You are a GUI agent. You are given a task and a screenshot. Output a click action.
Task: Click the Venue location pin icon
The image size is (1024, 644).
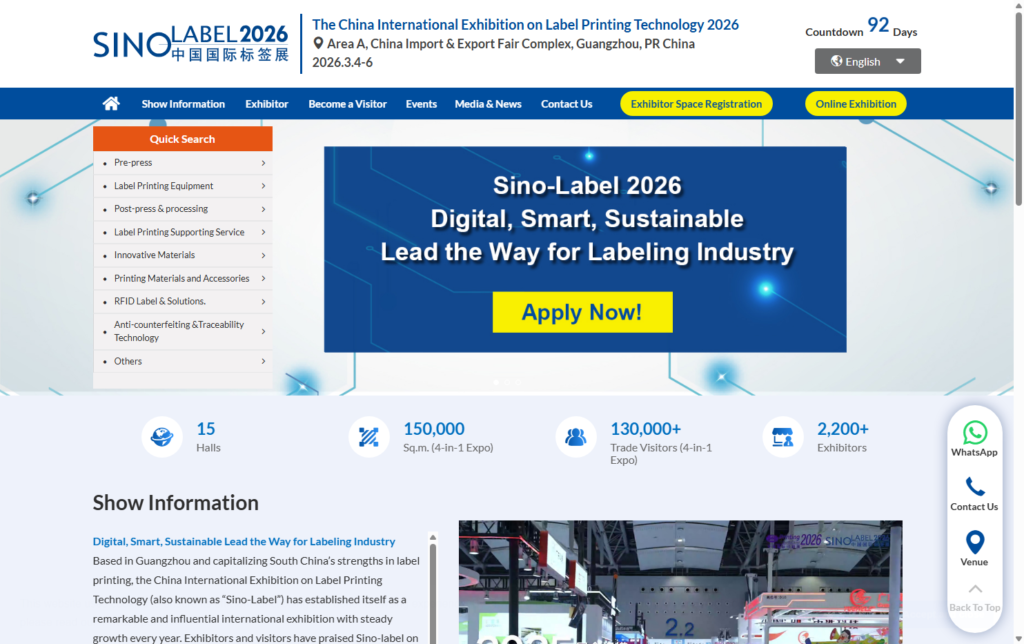[974, 544]
